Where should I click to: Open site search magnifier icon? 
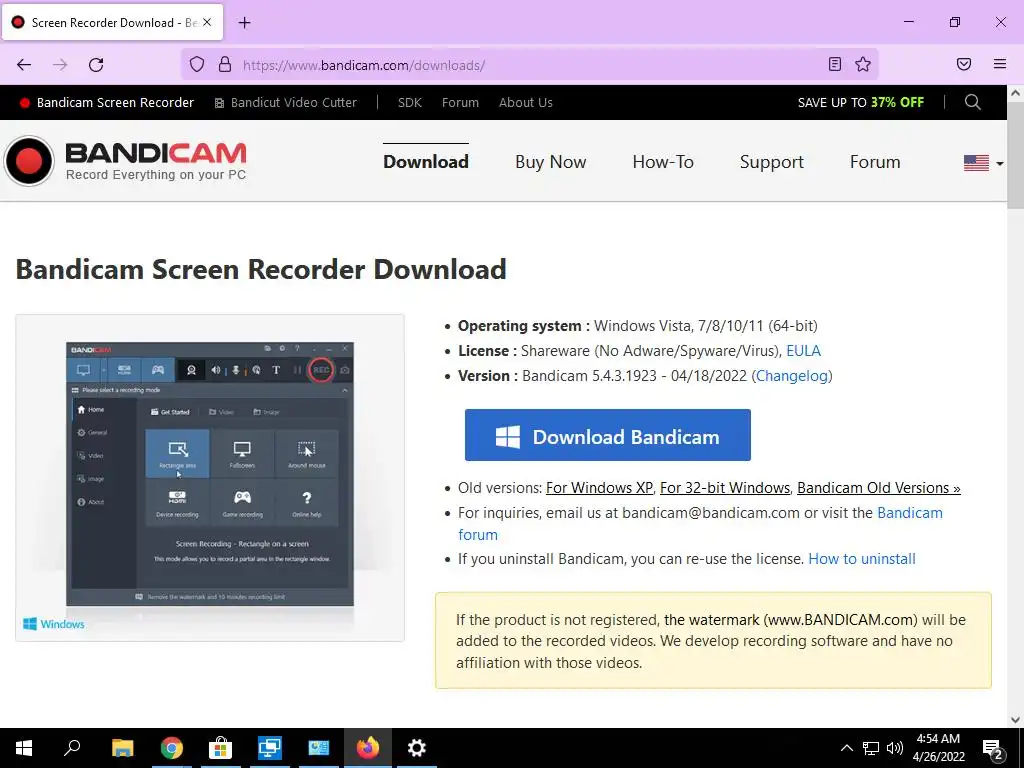(x=972, y=103)
